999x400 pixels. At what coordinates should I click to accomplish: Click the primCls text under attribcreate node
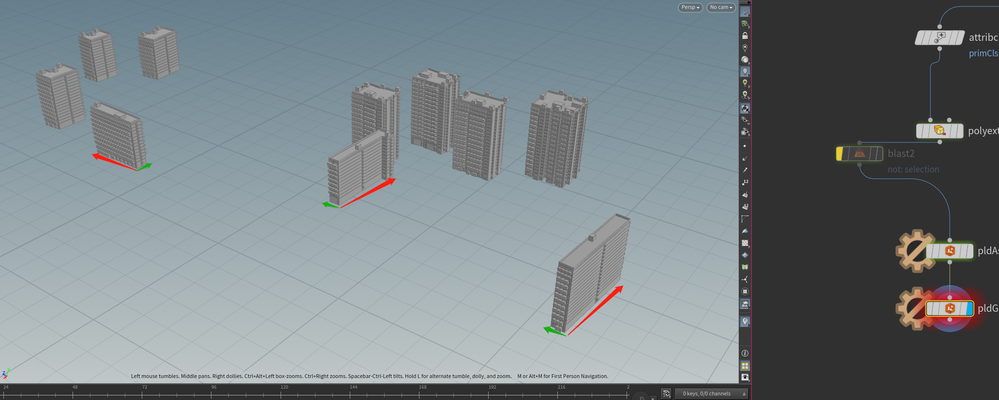(983, 54)
